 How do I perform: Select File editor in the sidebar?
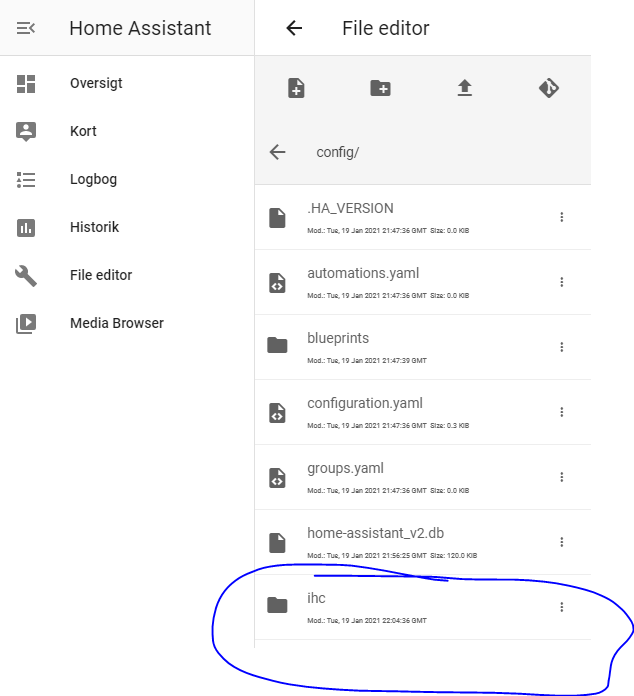[x=101, y=275]
